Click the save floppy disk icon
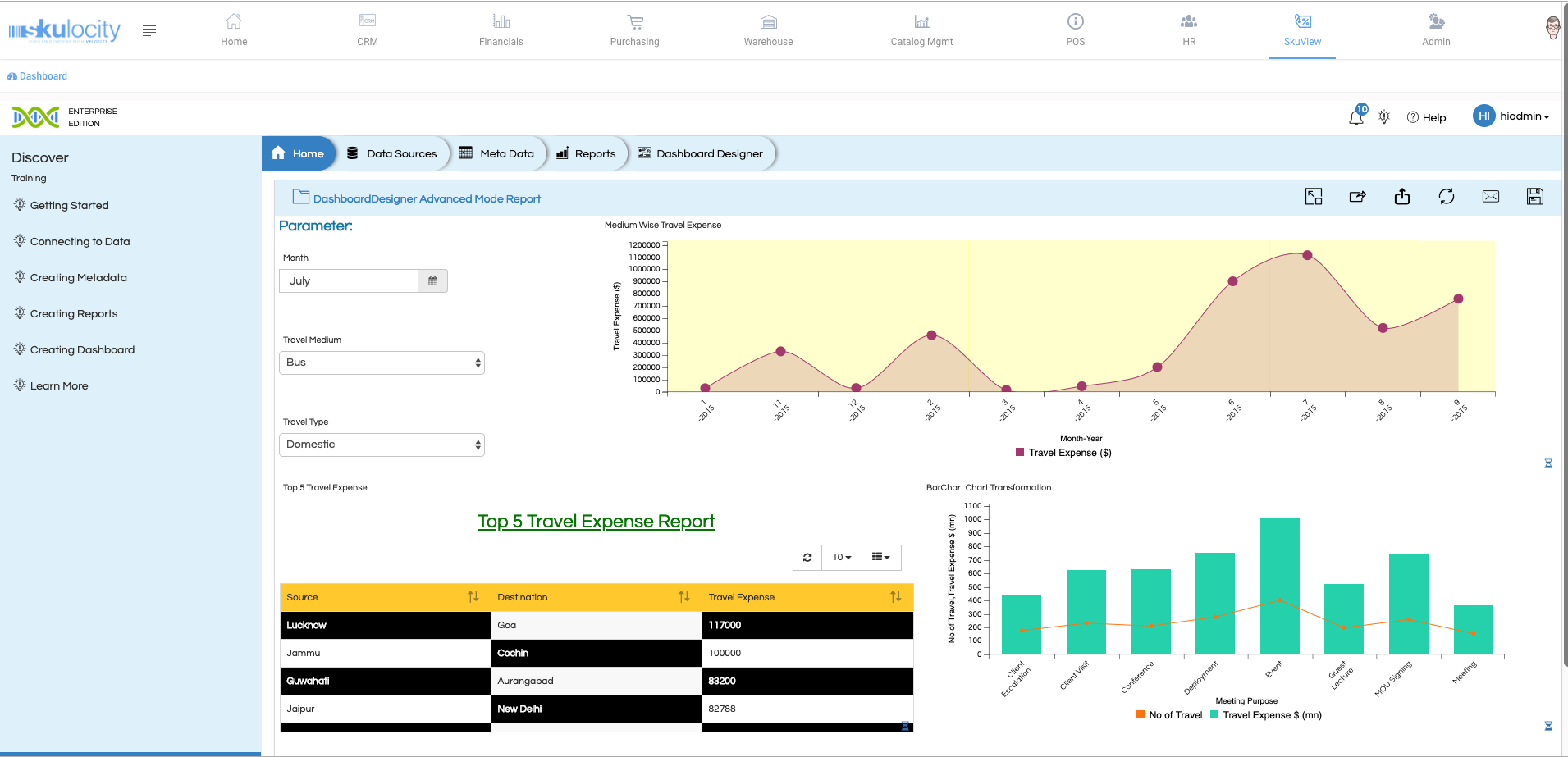Screen dimensions: 1568x757 (1534, 197)
